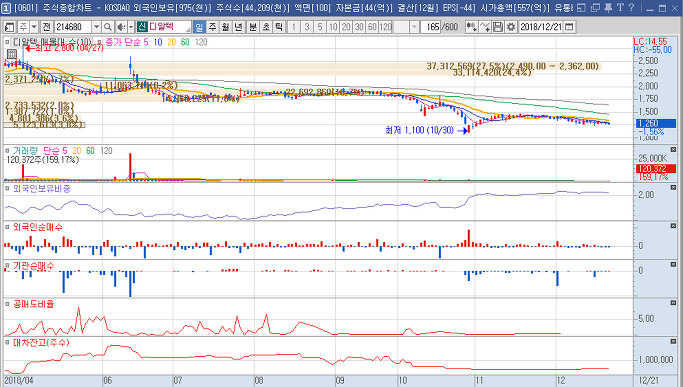Open chart settings gear icon
Viewport: 683px width, 387px height.
point(511,27)
